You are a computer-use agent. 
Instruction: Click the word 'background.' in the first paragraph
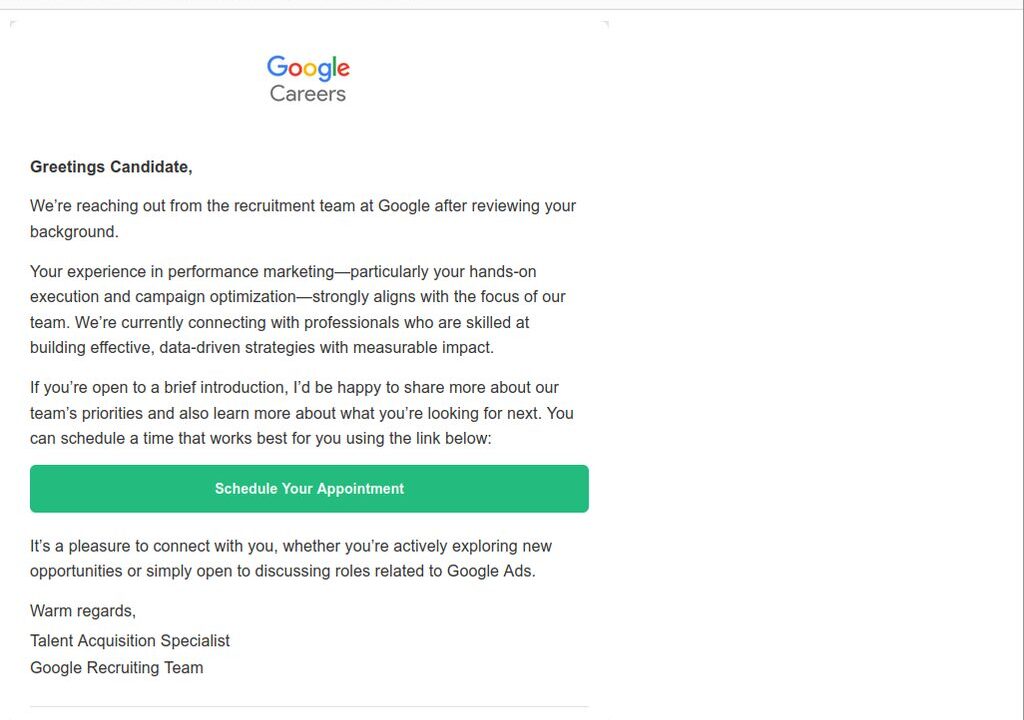pyautogui.click(x=74, y=232)
